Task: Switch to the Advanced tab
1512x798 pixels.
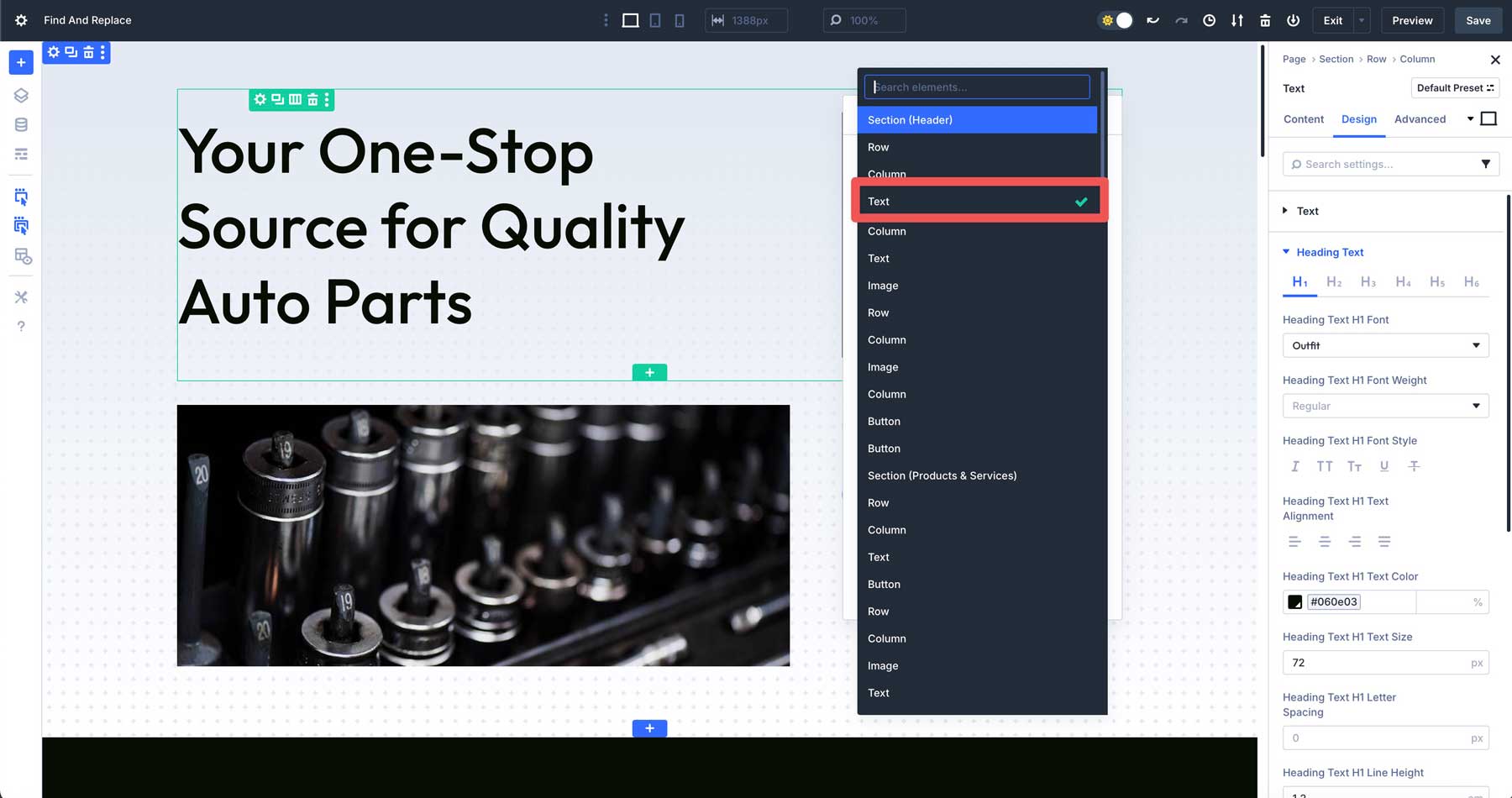Action: (1420, 119)
